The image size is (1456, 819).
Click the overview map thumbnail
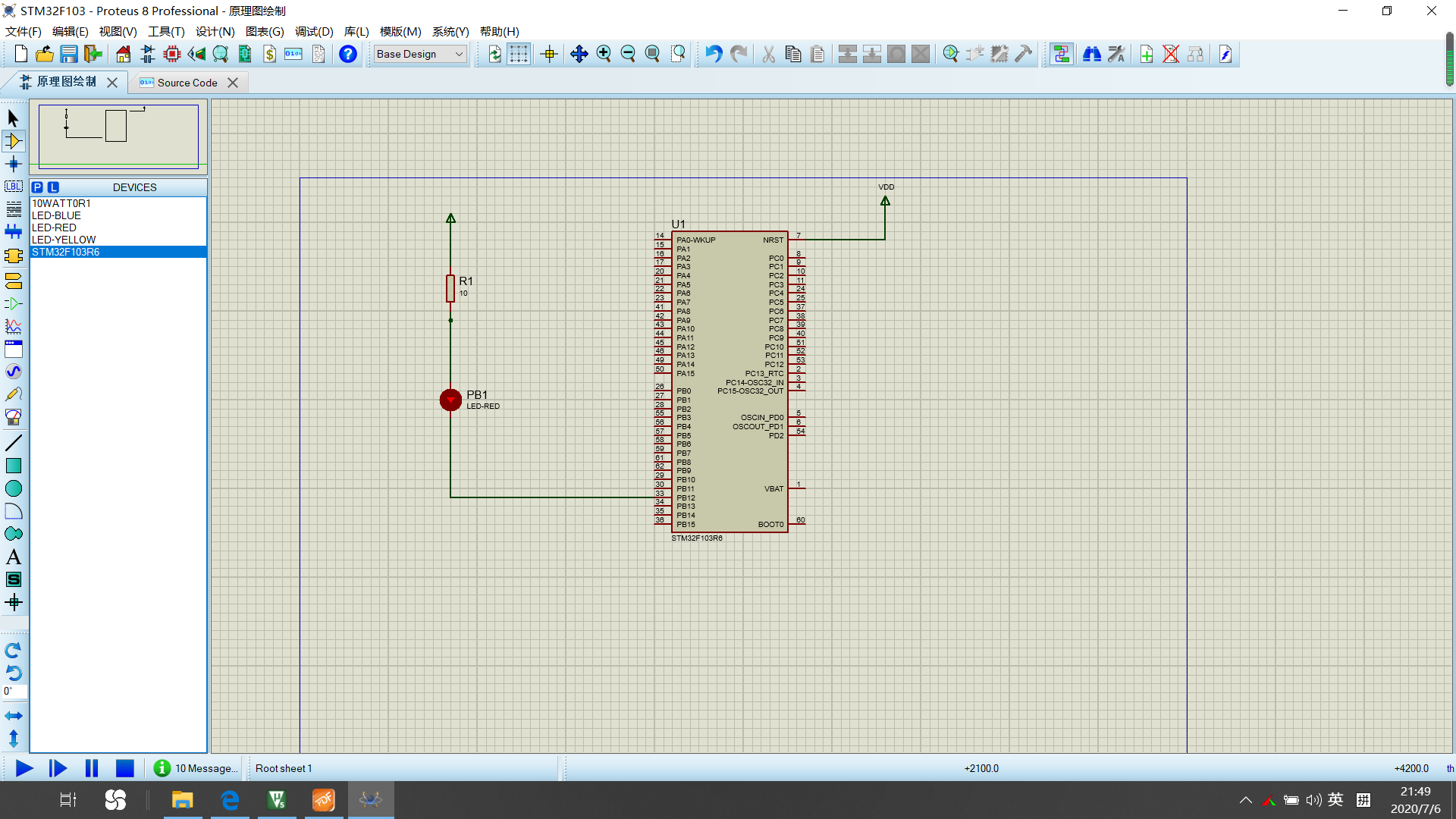pos(118,136)
